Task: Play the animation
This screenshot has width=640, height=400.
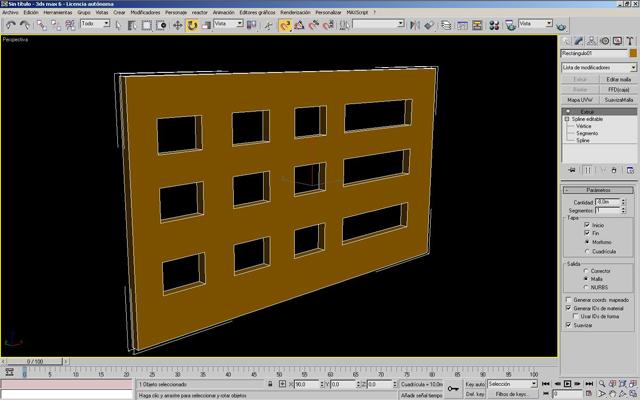Action: 567,384
